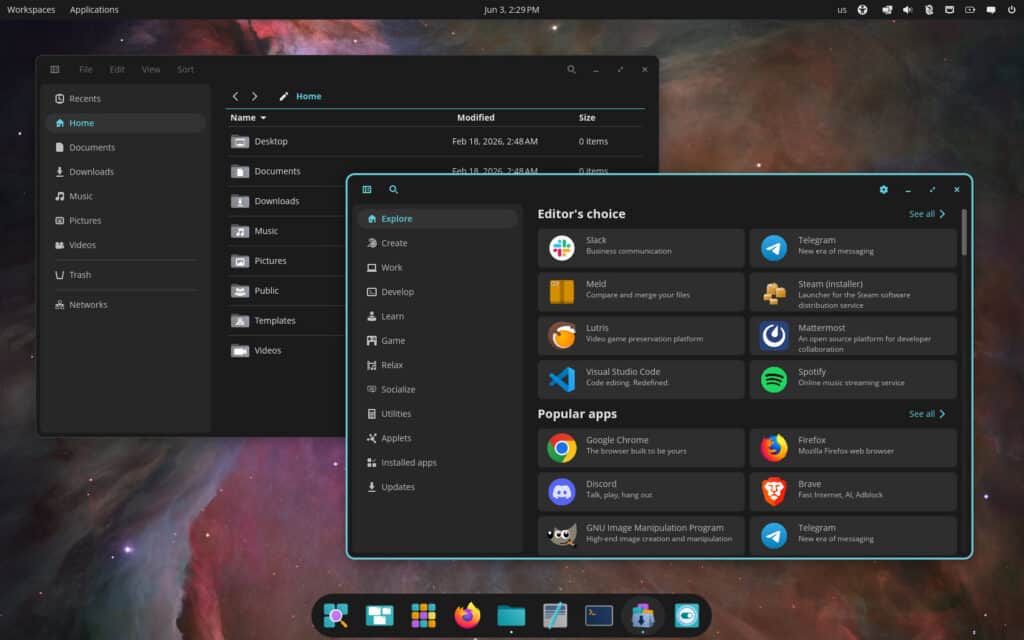Select Utilities category in app store

[438, 414]
